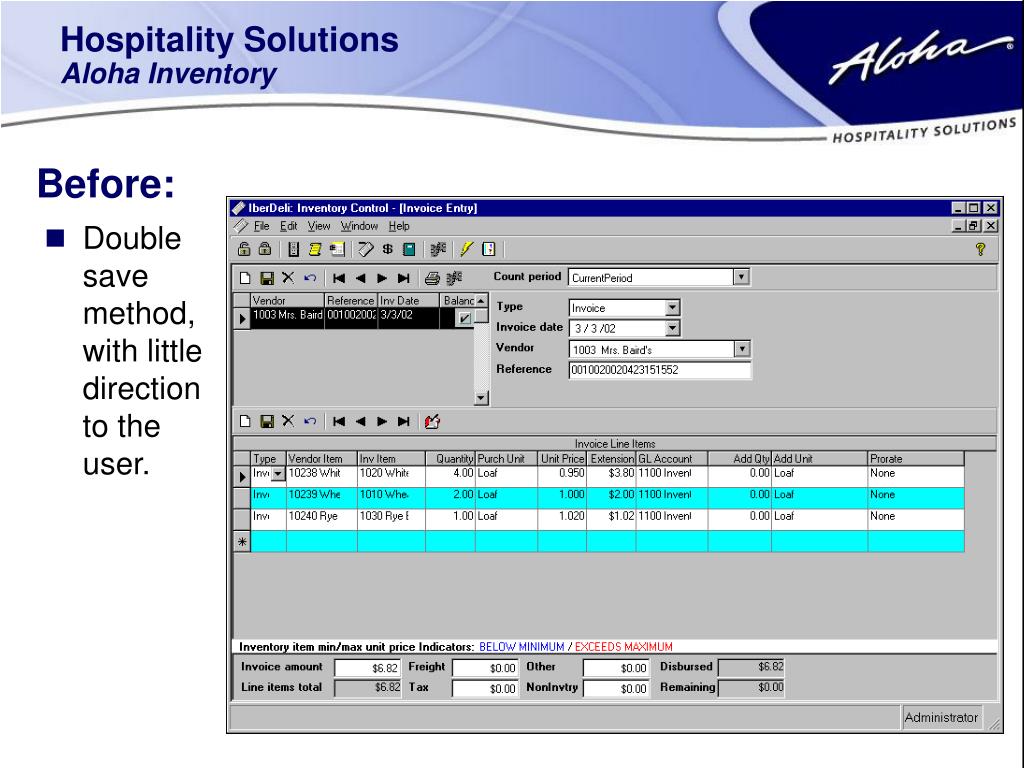Click the invoice list scrollbar up arrow
This screenshot has width=1024, height=768.
481,300
